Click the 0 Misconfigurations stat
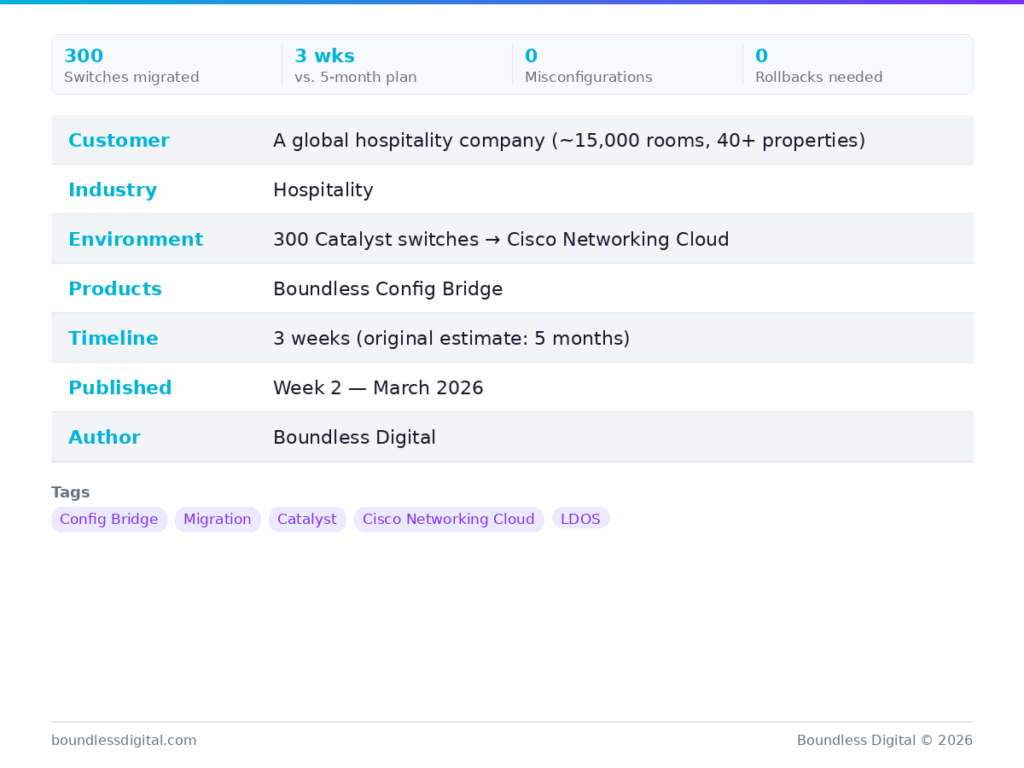Viewport: 1024px width, 768px height. pos(588,65)
